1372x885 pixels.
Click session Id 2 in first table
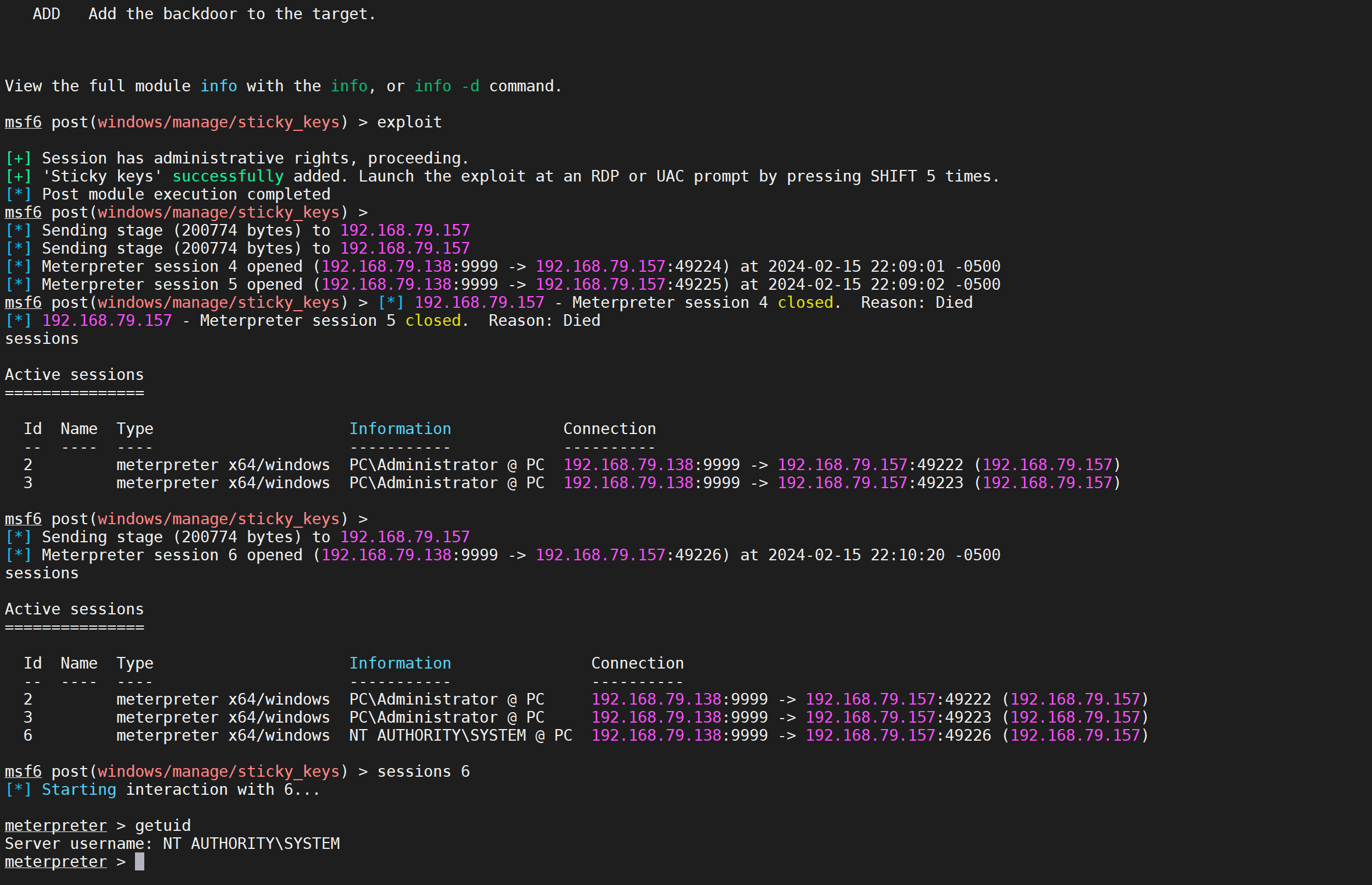pyautogui.click(x=28, y=465)
